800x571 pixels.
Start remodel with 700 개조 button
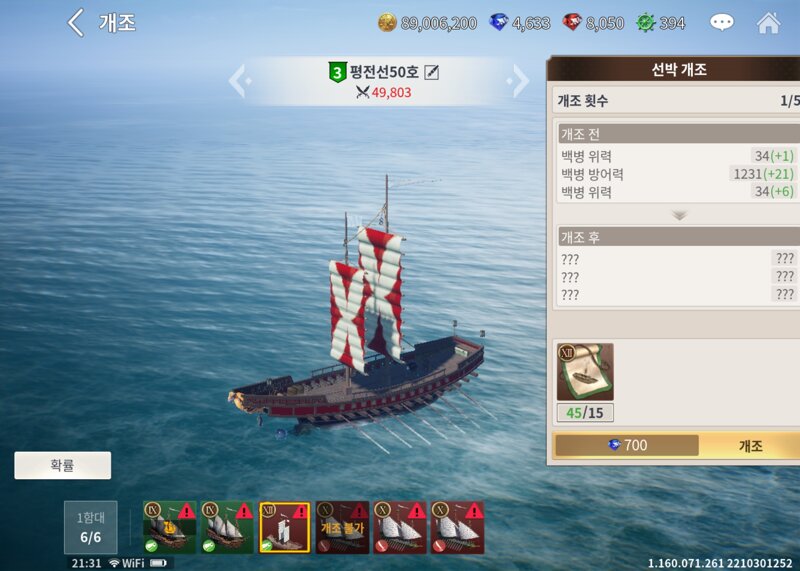pyautogui.click(x=677, y=445)
